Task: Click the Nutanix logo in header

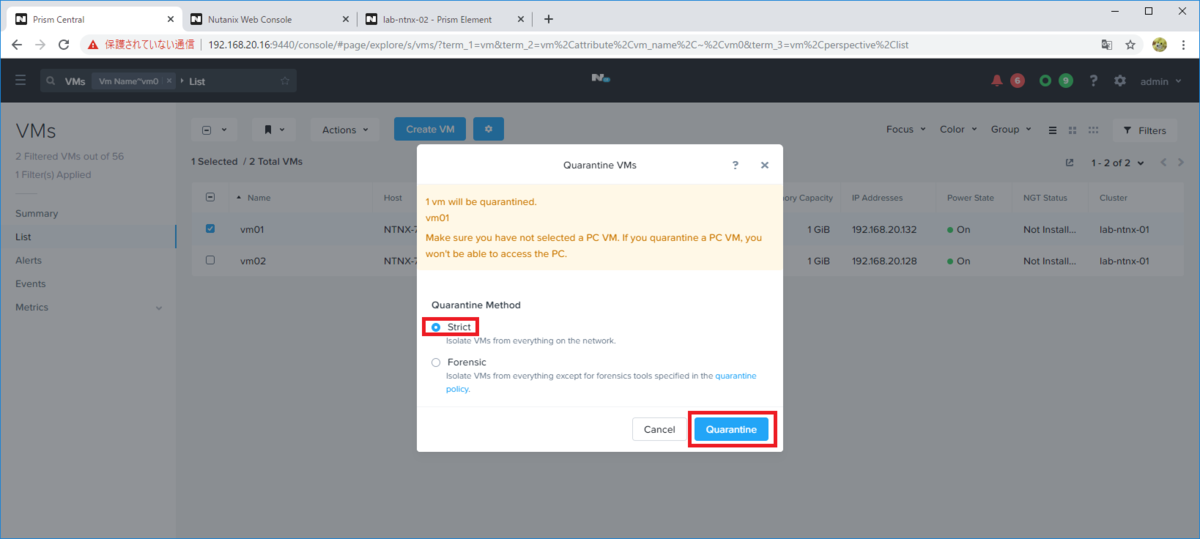Action: tap(600, 79)
